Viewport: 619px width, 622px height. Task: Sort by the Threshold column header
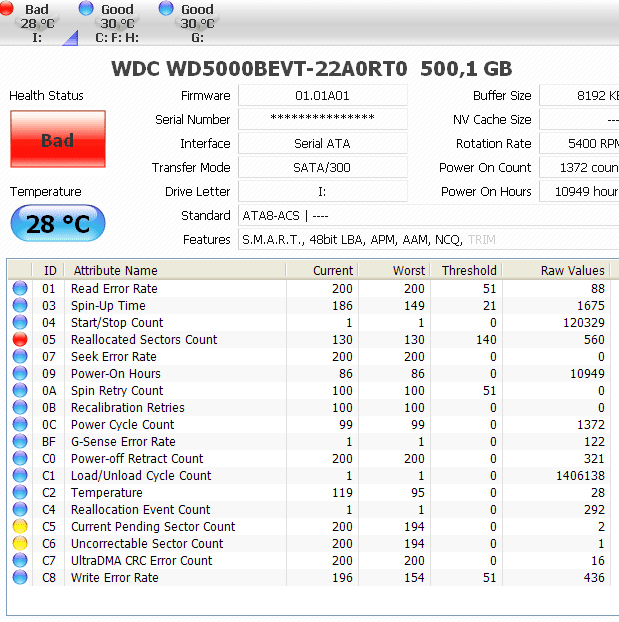tap(466, 270)
